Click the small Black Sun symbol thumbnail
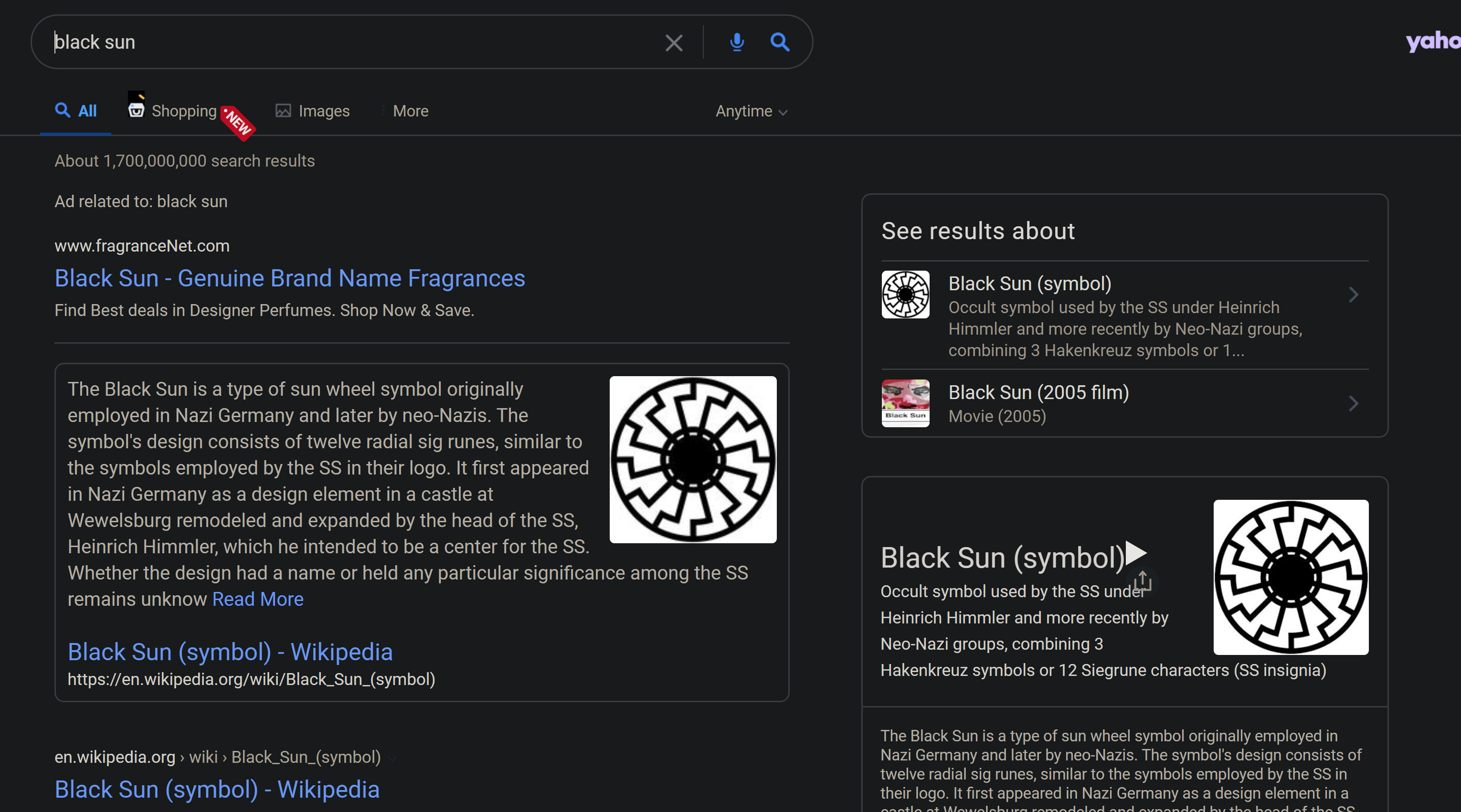This screenshot has height=812, width=1461. point(905,294)
